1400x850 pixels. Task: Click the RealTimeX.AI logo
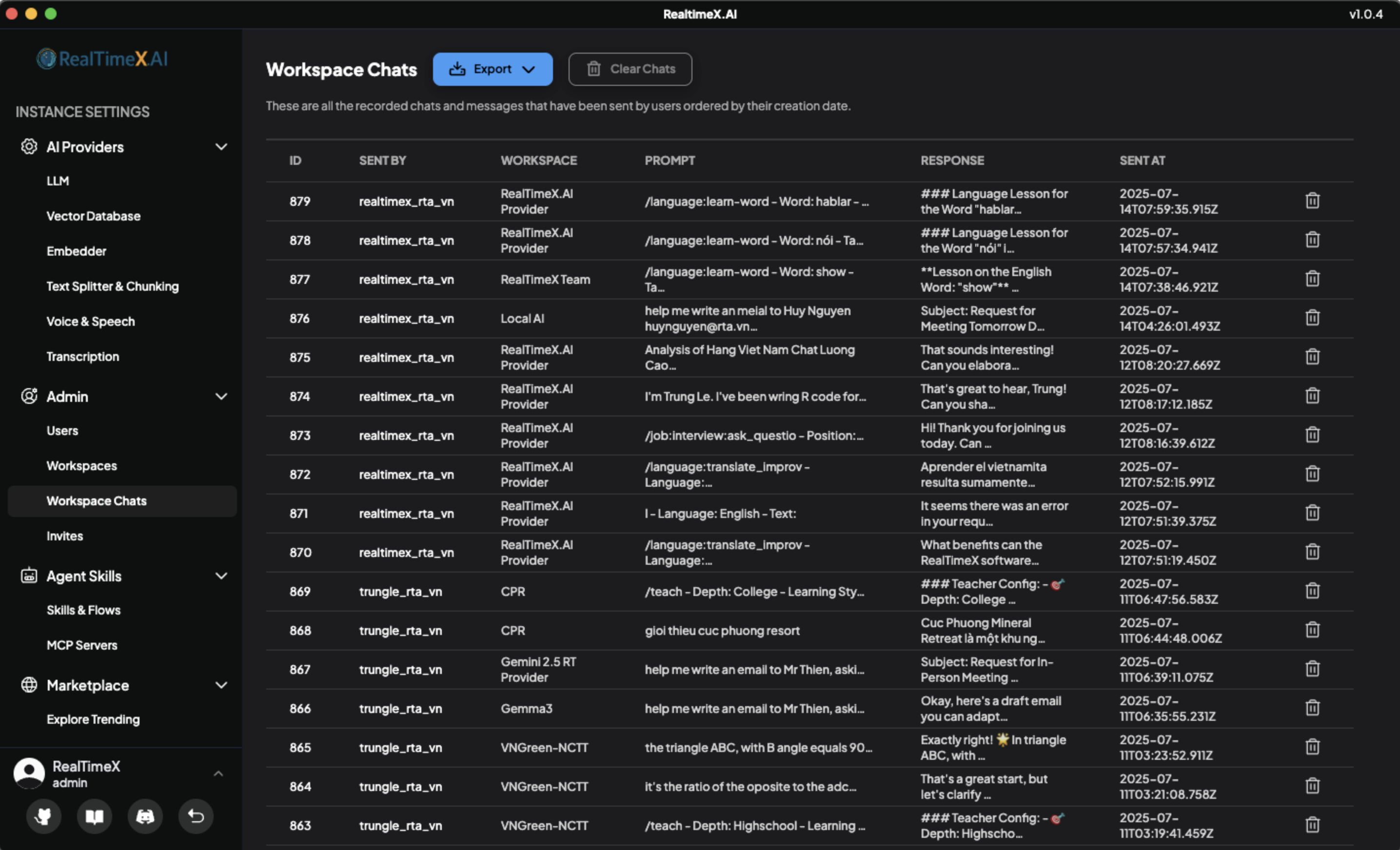pos(102,58)
